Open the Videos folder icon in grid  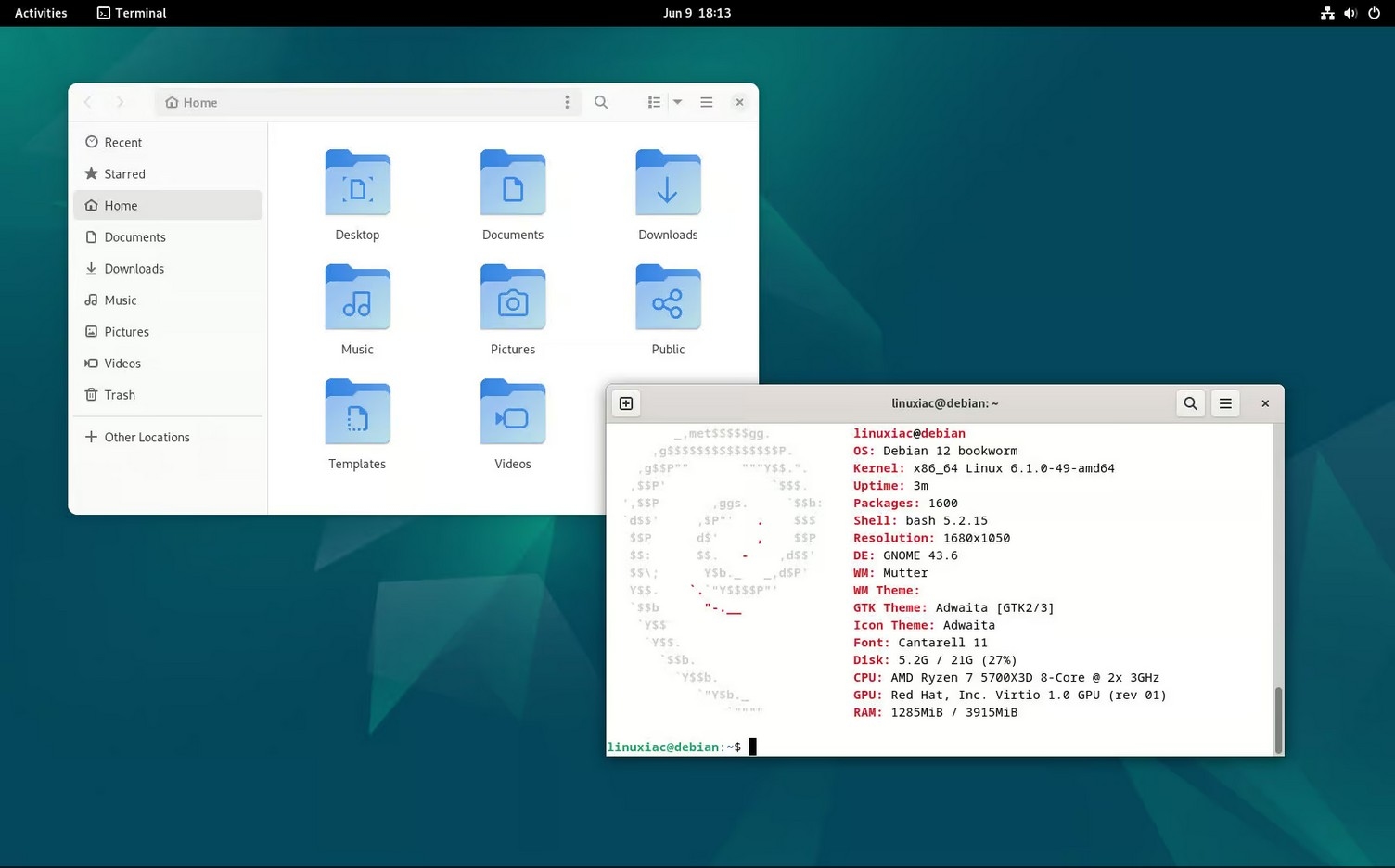pyautogui.click(x=513, y=413)
